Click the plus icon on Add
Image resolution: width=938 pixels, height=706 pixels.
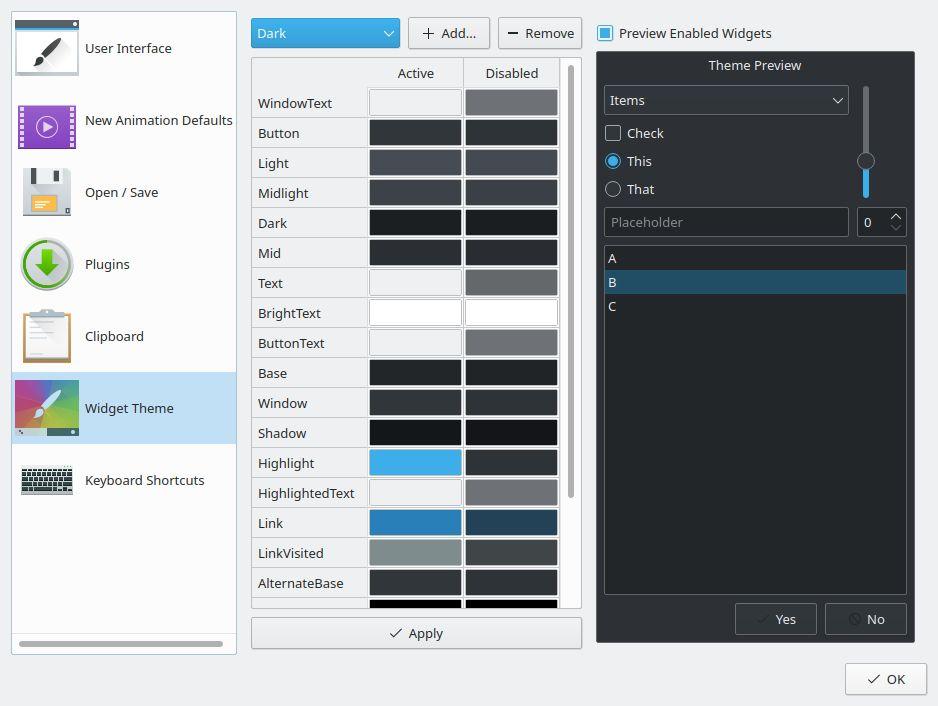pos(428,34)
